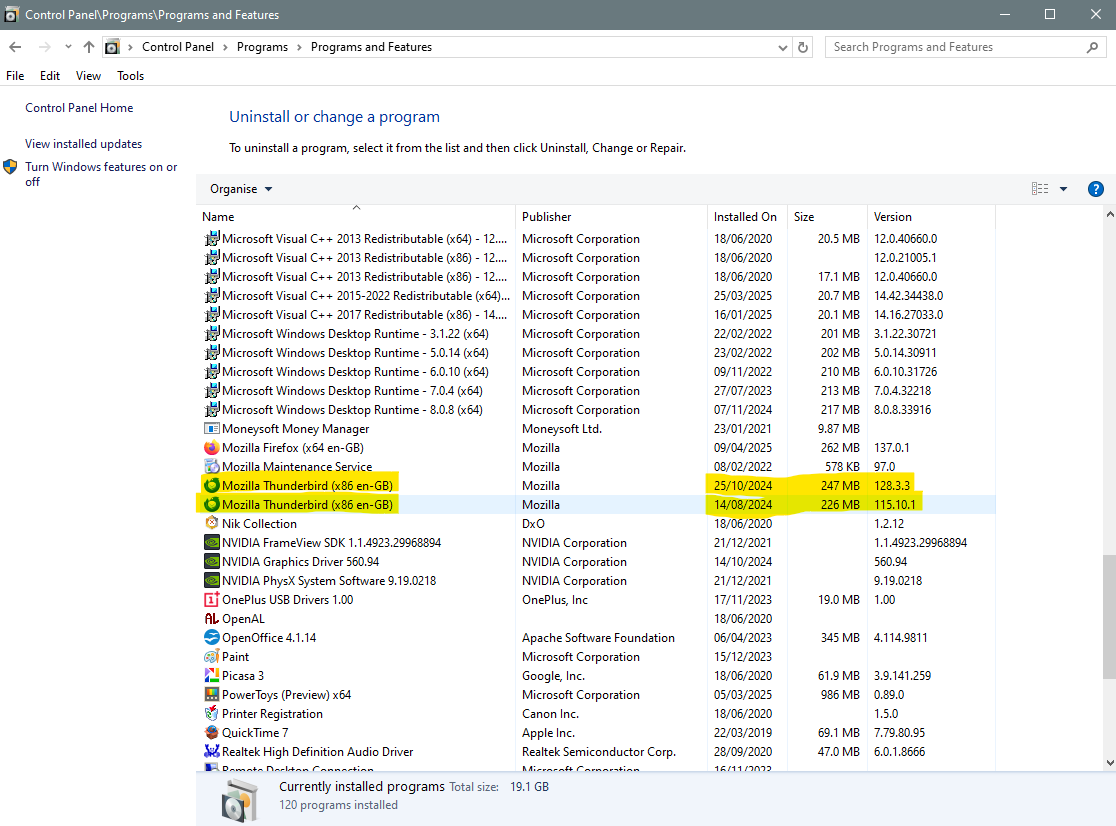Open the Control Panel Home link

(79, 108)
